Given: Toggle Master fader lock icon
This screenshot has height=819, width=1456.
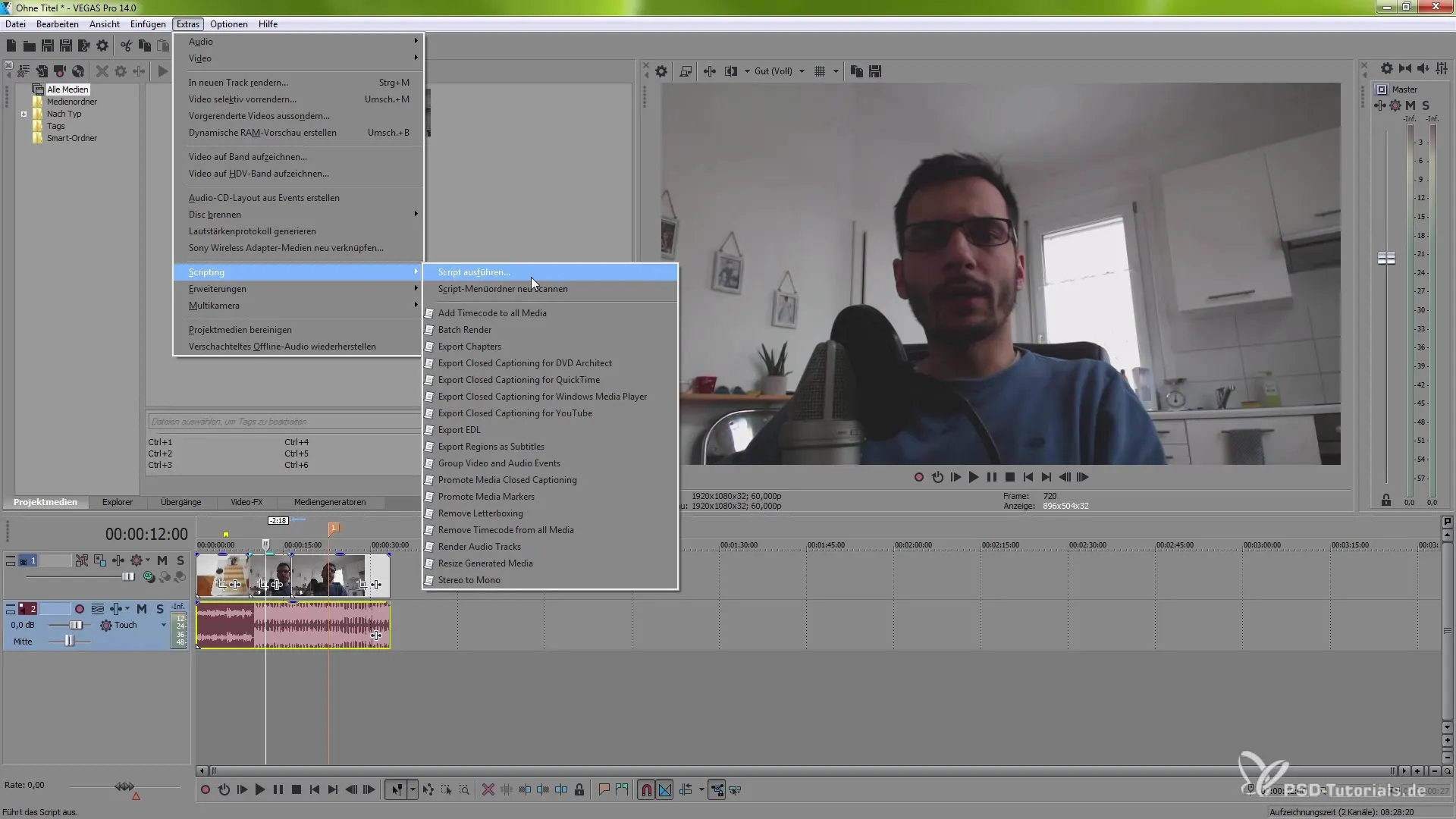Looking at the screenshot, I should coord(1386,500).
